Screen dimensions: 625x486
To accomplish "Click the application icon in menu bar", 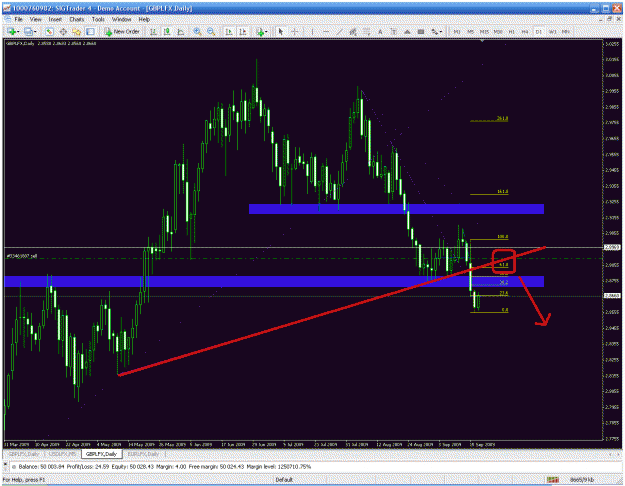I will [7, 20].
